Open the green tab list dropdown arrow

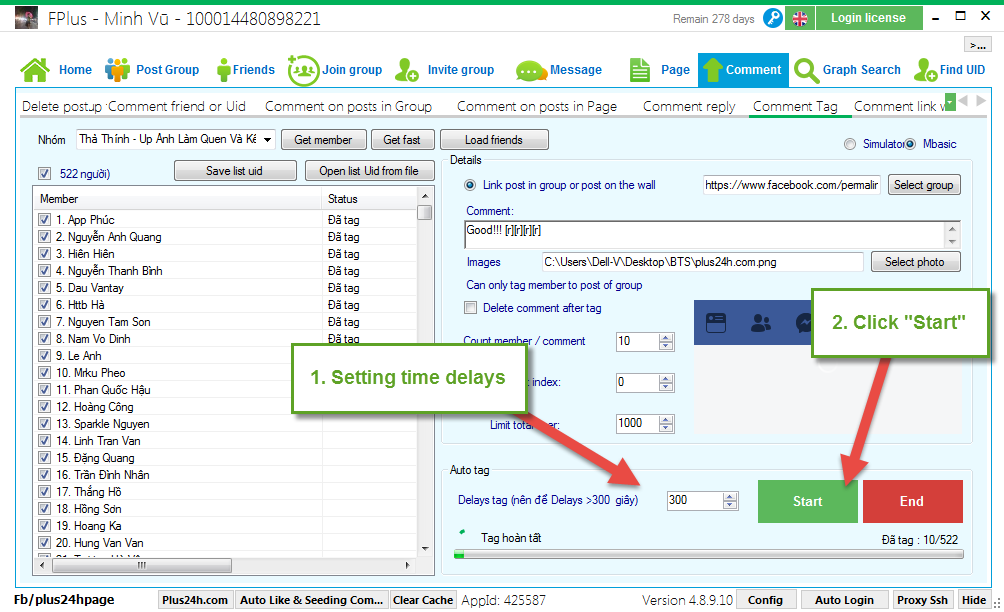tap(950, 102)
